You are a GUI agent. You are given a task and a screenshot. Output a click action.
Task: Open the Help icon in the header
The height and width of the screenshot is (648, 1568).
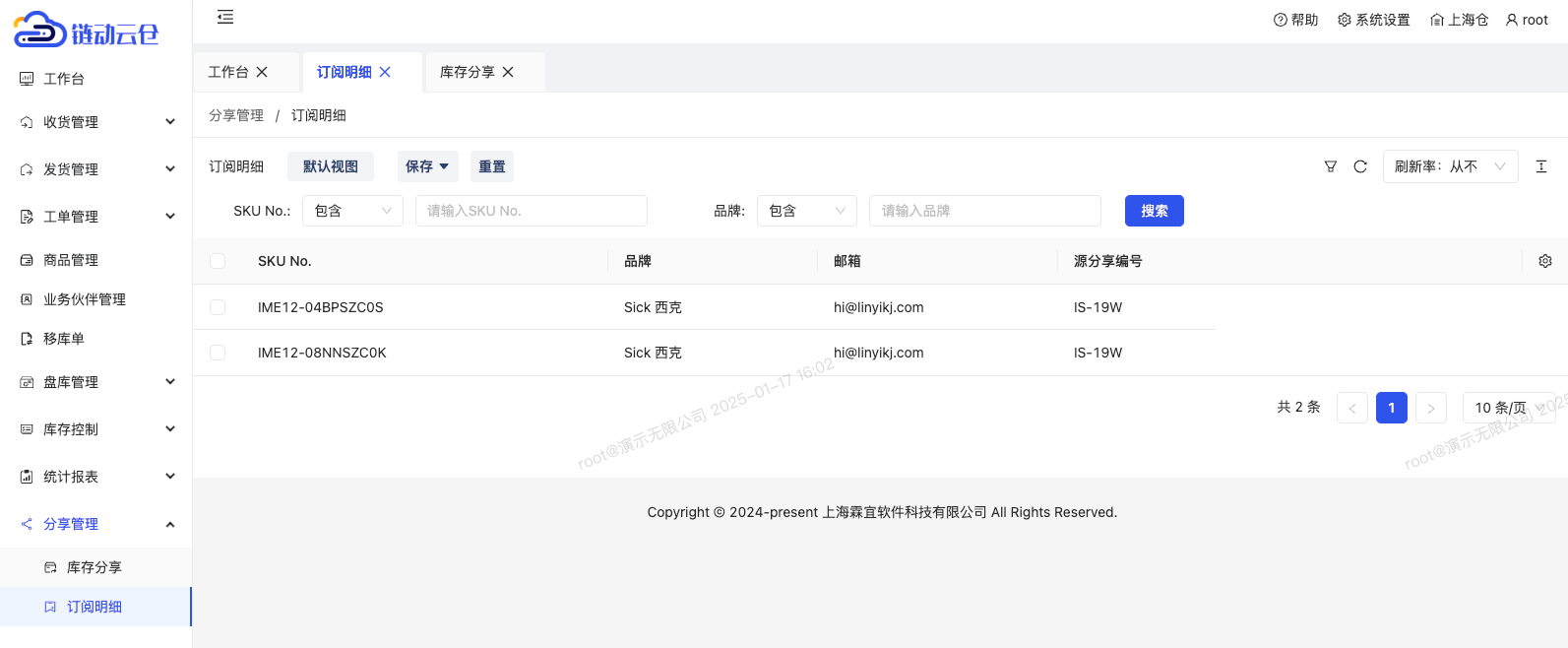[x=1281, y=20]
